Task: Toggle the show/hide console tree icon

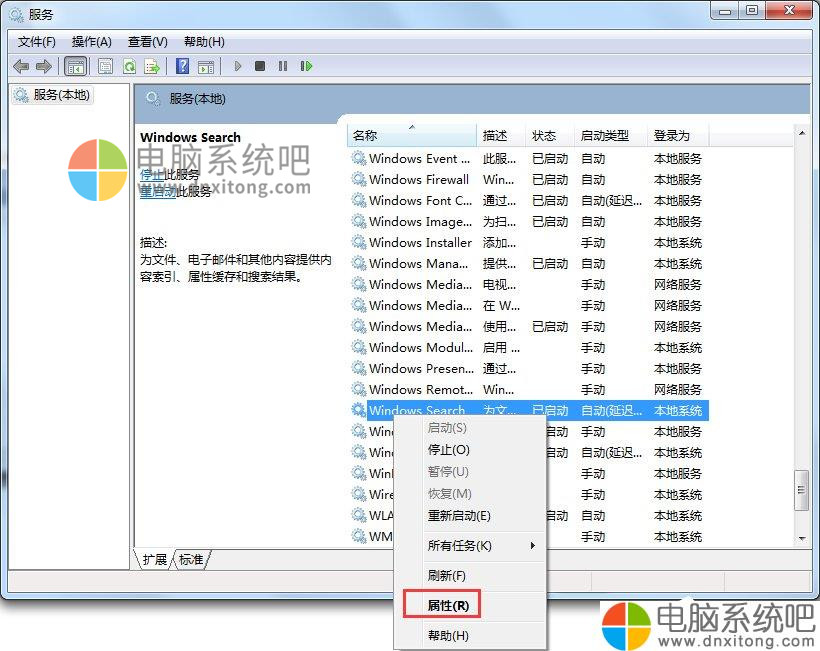Action: (x=75, y=66)
